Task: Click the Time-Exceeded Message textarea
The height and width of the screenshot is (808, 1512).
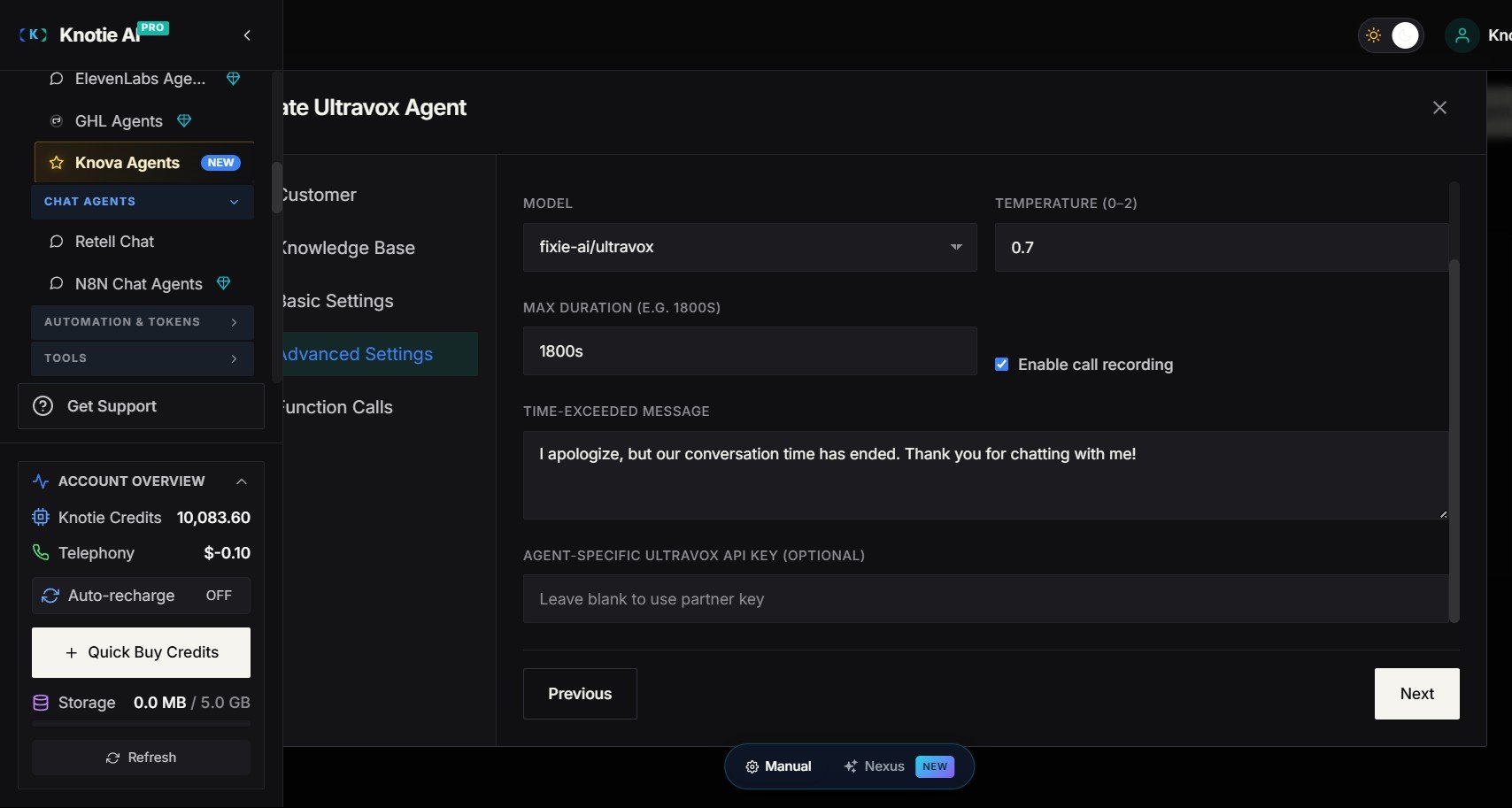Action: click(x=985, y=475)
